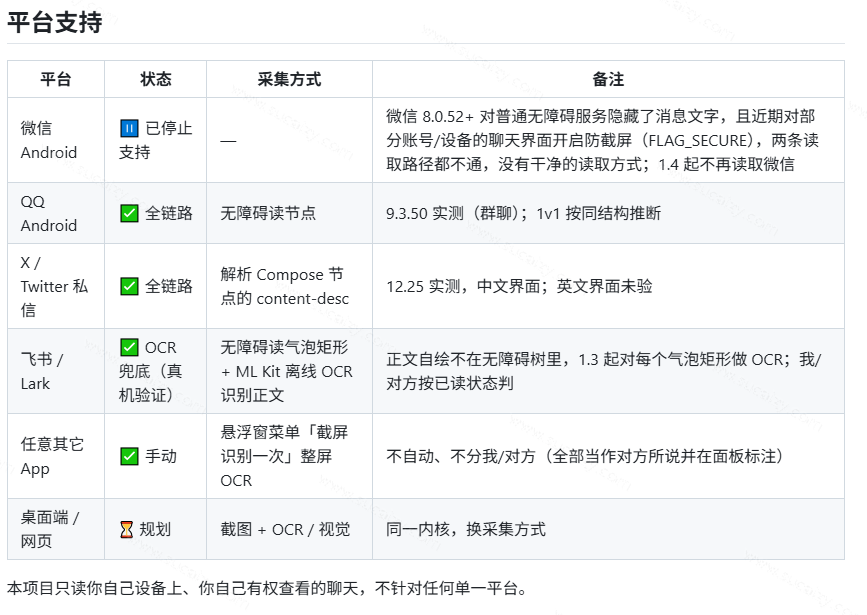Click the green check emoji beside OCR 兜底
The height and width of the screenshot is (615, 867).
129,347
